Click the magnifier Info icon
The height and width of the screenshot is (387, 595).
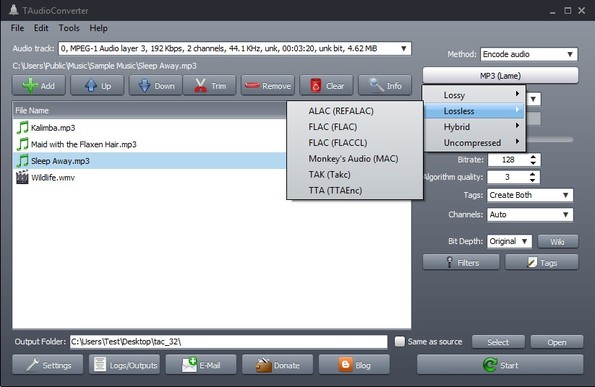[x=376, y=85]
